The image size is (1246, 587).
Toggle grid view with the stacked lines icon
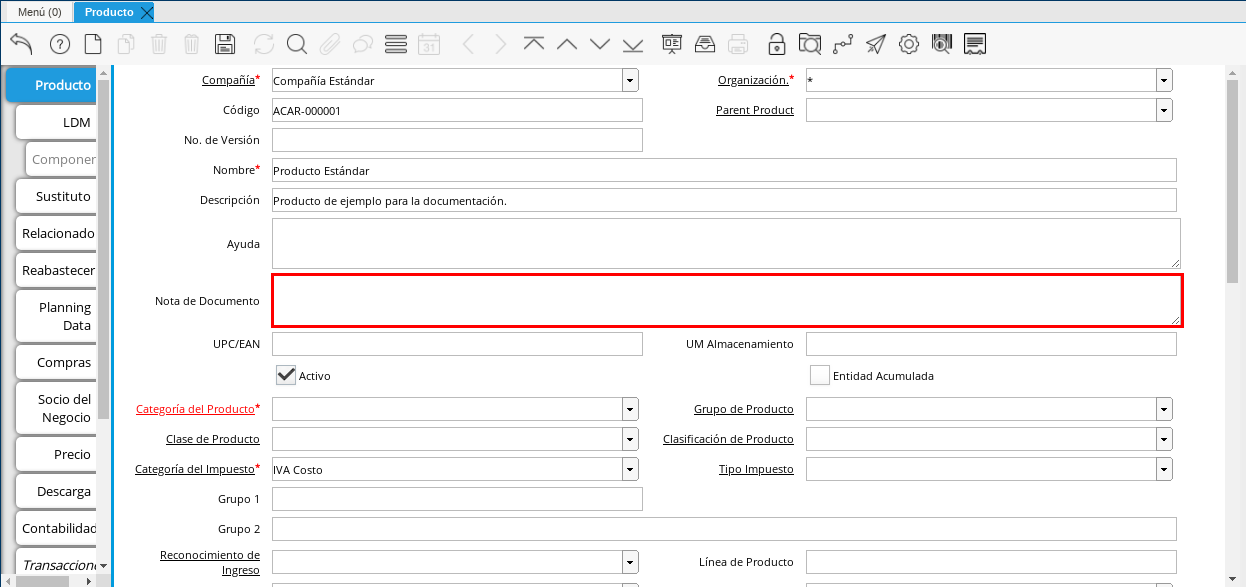tap(396, 44)
